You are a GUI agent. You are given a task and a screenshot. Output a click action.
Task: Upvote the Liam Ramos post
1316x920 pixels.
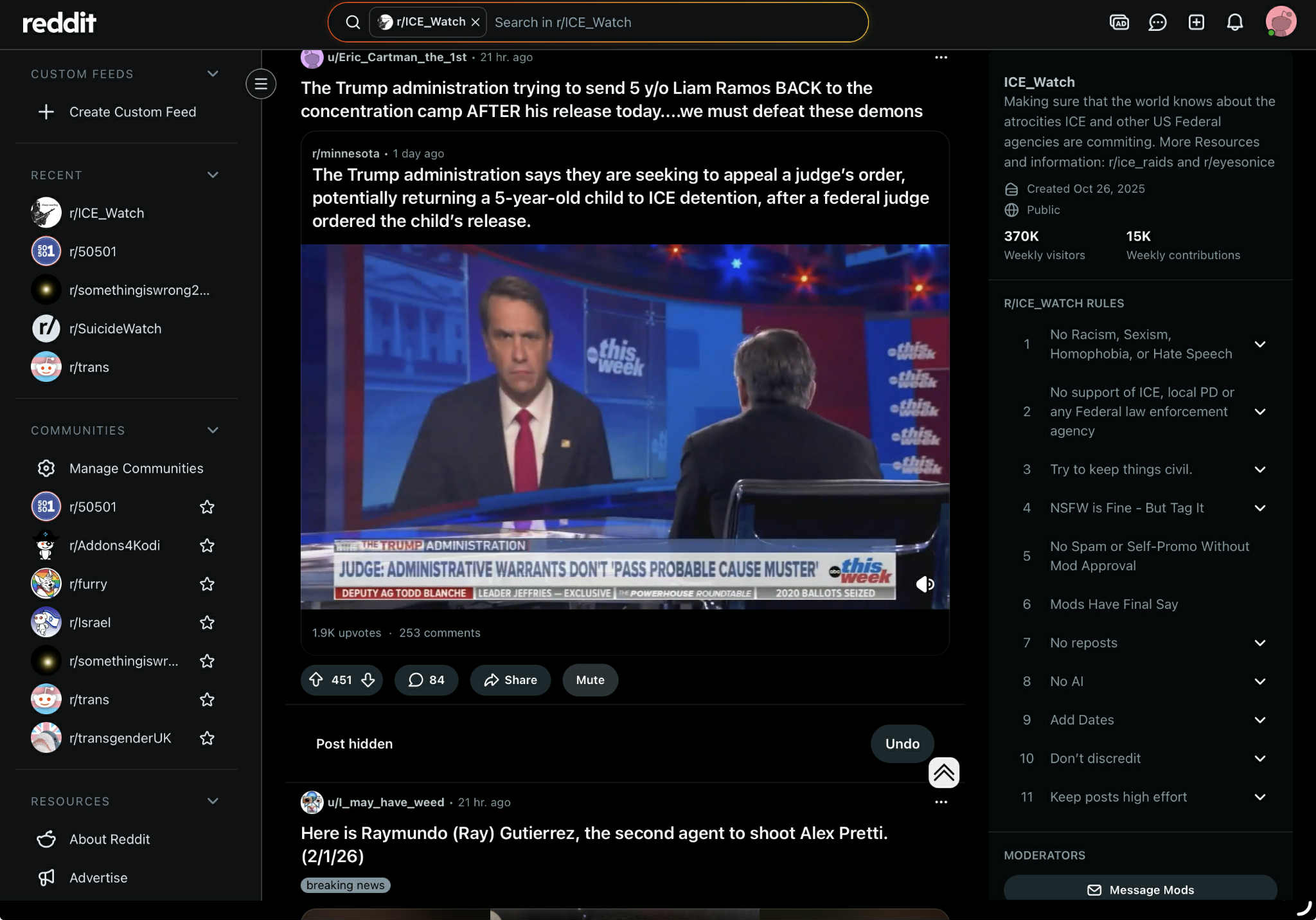pyautogui.click(x=316, y=680)
